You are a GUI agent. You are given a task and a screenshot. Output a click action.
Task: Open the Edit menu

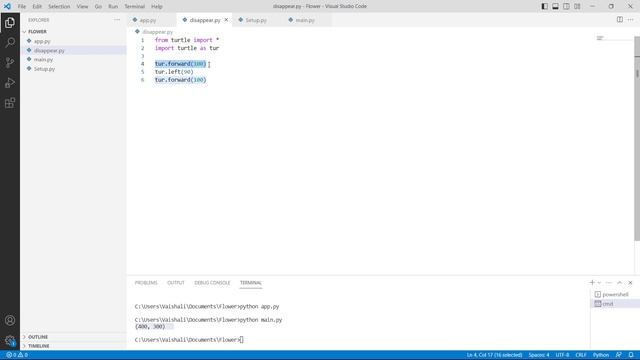coord(37,6)
